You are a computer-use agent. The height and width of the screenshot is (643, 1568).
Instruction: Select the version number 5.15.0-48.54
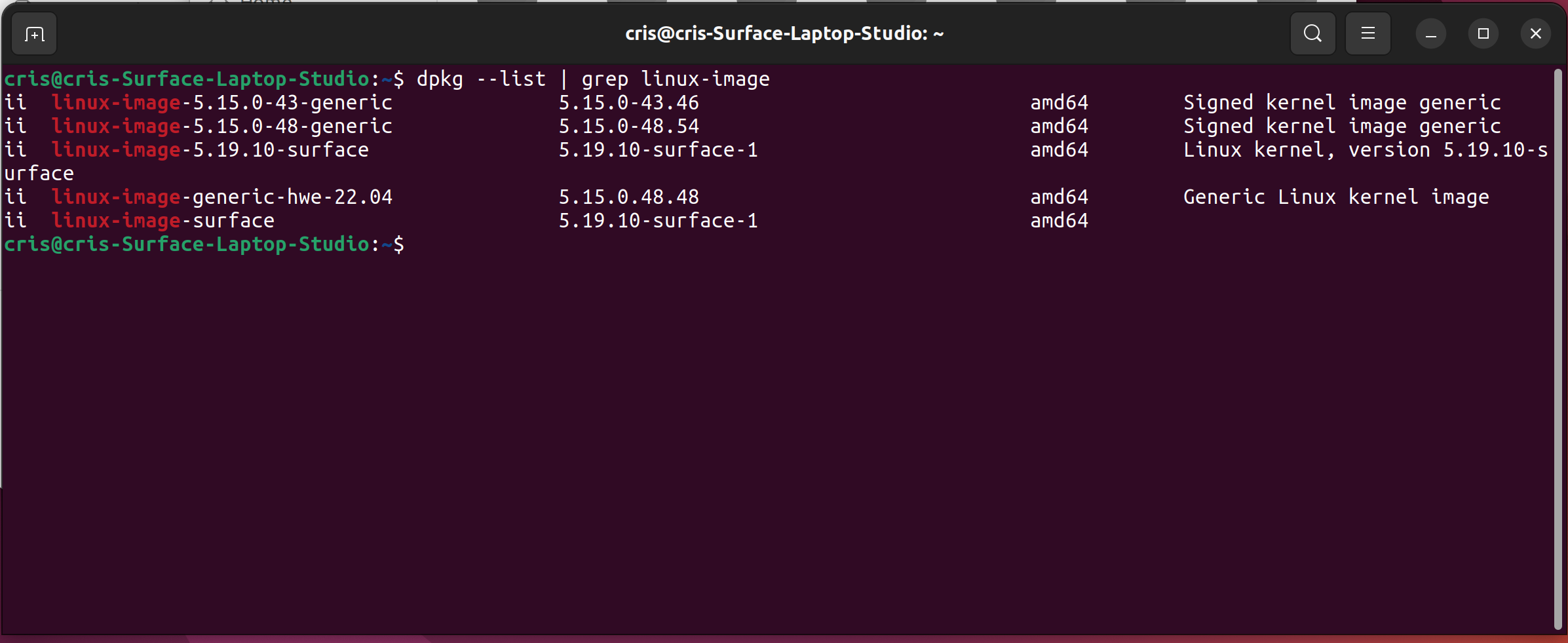click(x=628, y=126)
